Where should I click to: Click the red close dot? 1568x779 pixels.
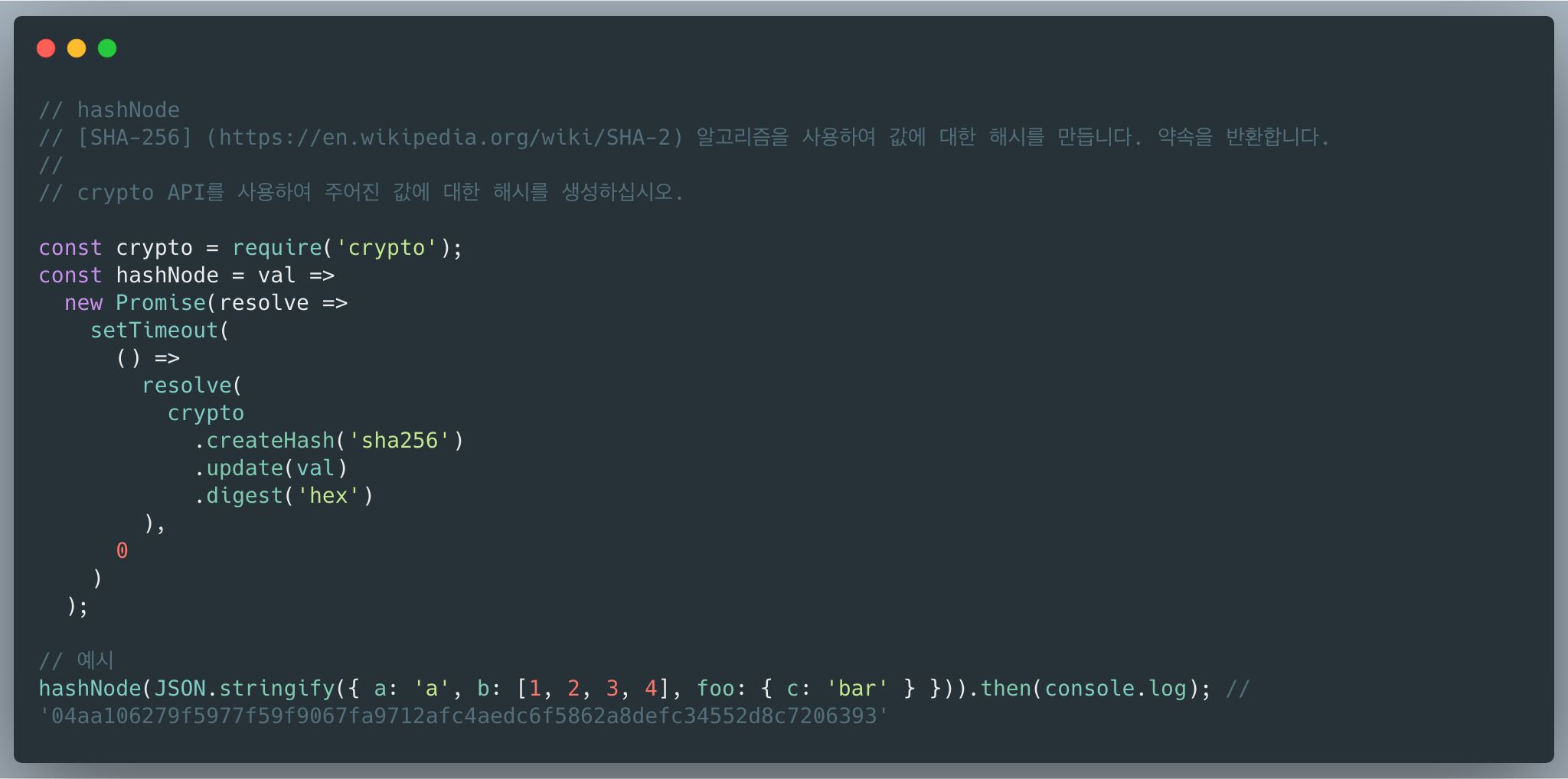click(x=46, y=48)
